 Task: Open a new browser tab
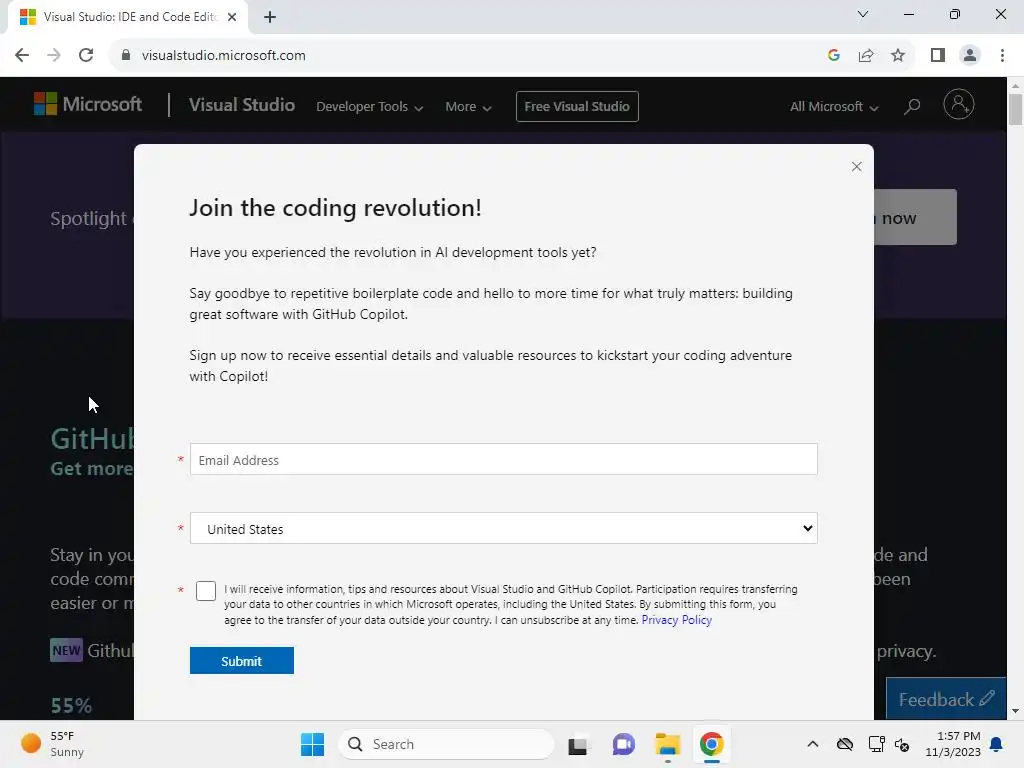click(x=270, y=17)
